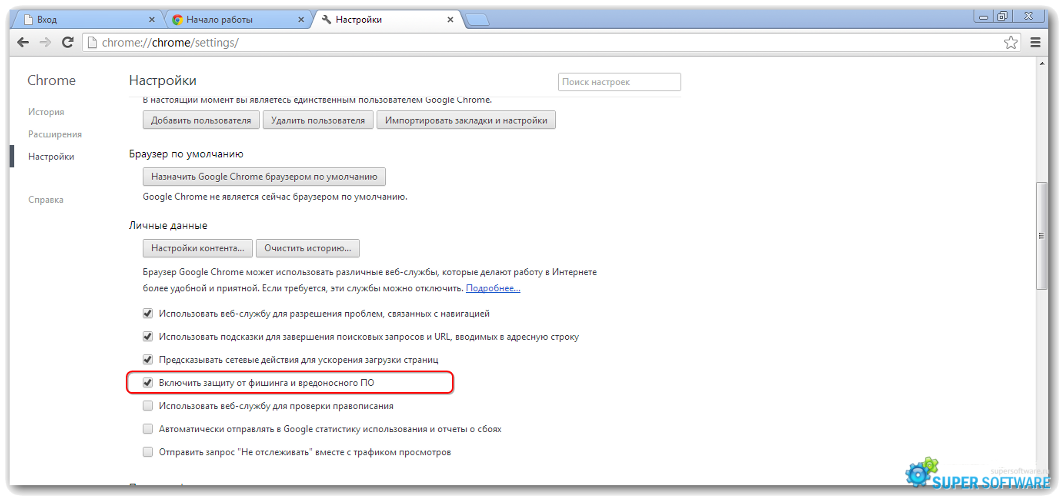This screenshot has height=500, width=1063.
Task: Click the vertical scrollbar thumb
Action: [x=1042, y=236]
